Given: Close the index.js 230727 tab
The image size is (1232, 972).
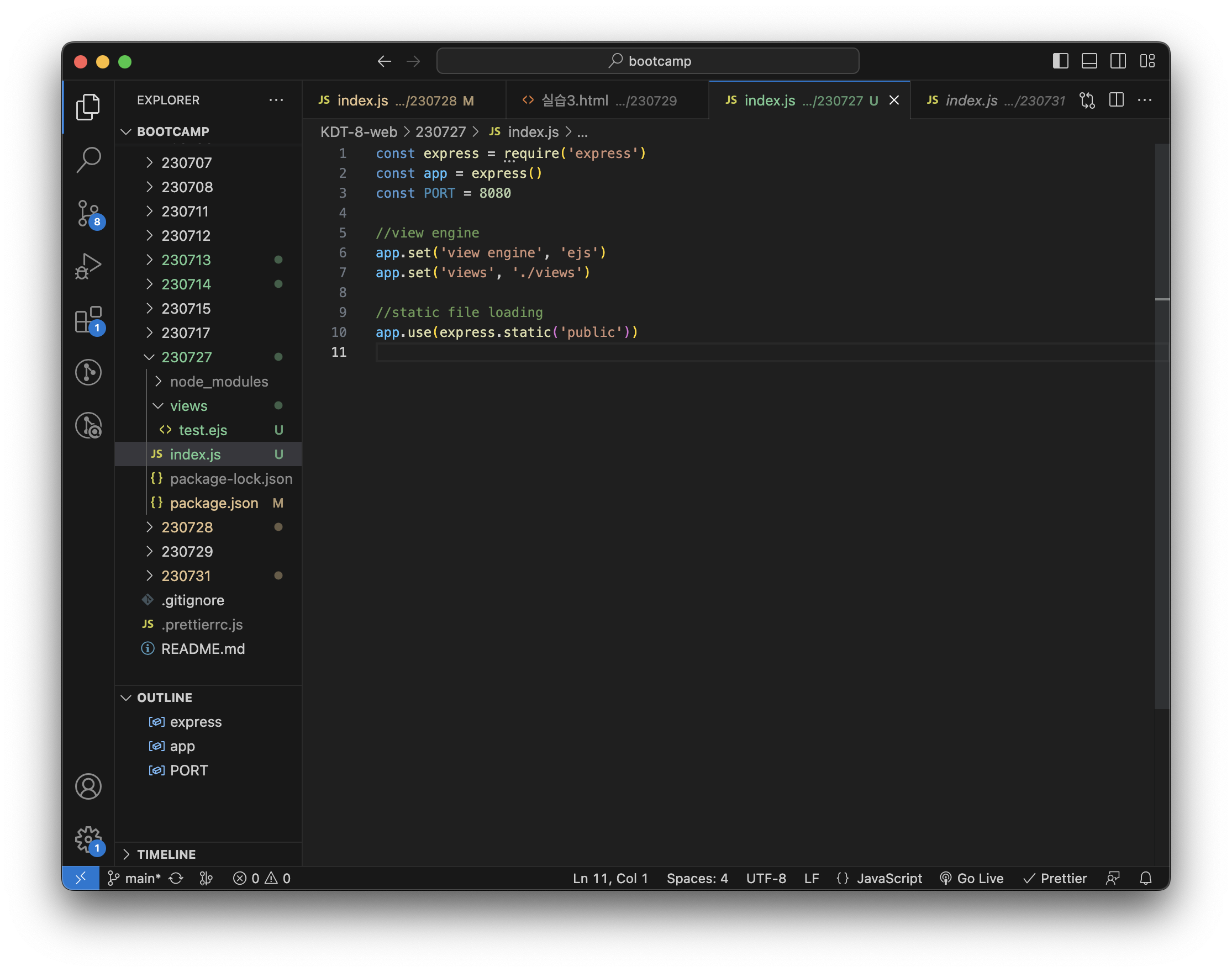Looking at the screenshot, I should pos(894,100).
